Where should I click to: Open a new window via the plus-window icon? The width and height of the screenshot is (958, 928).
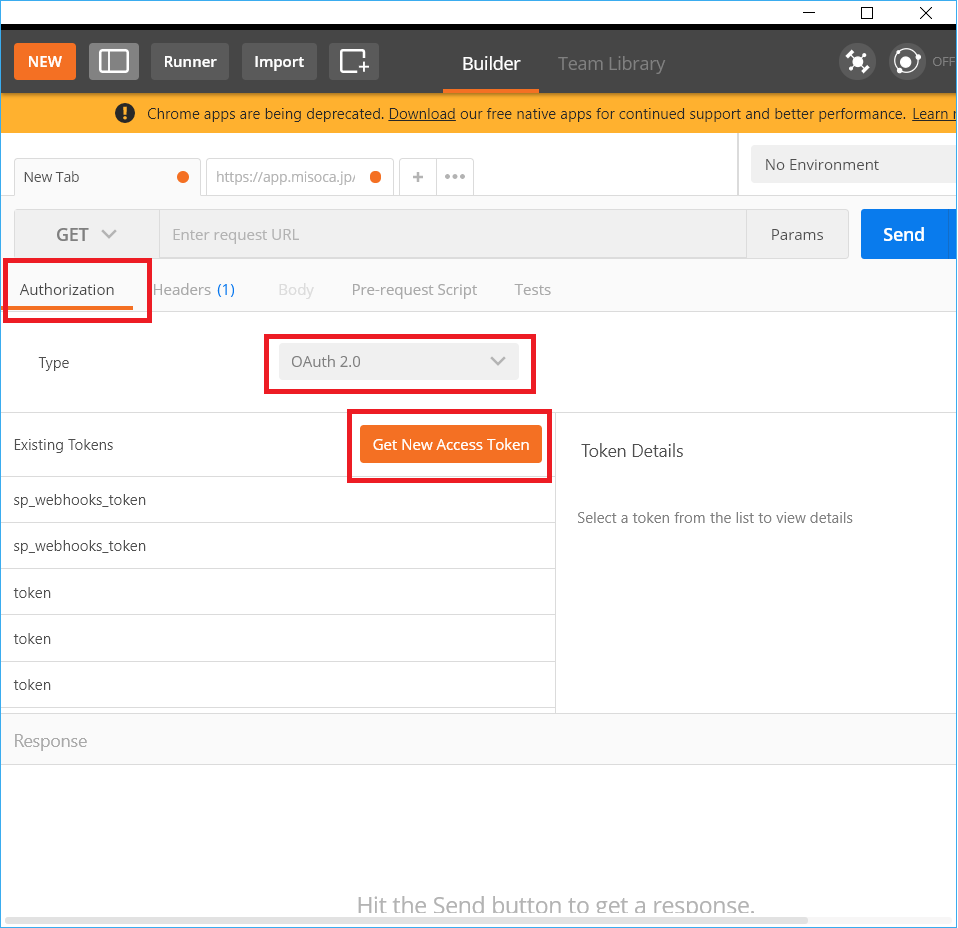tap(354, 61)
